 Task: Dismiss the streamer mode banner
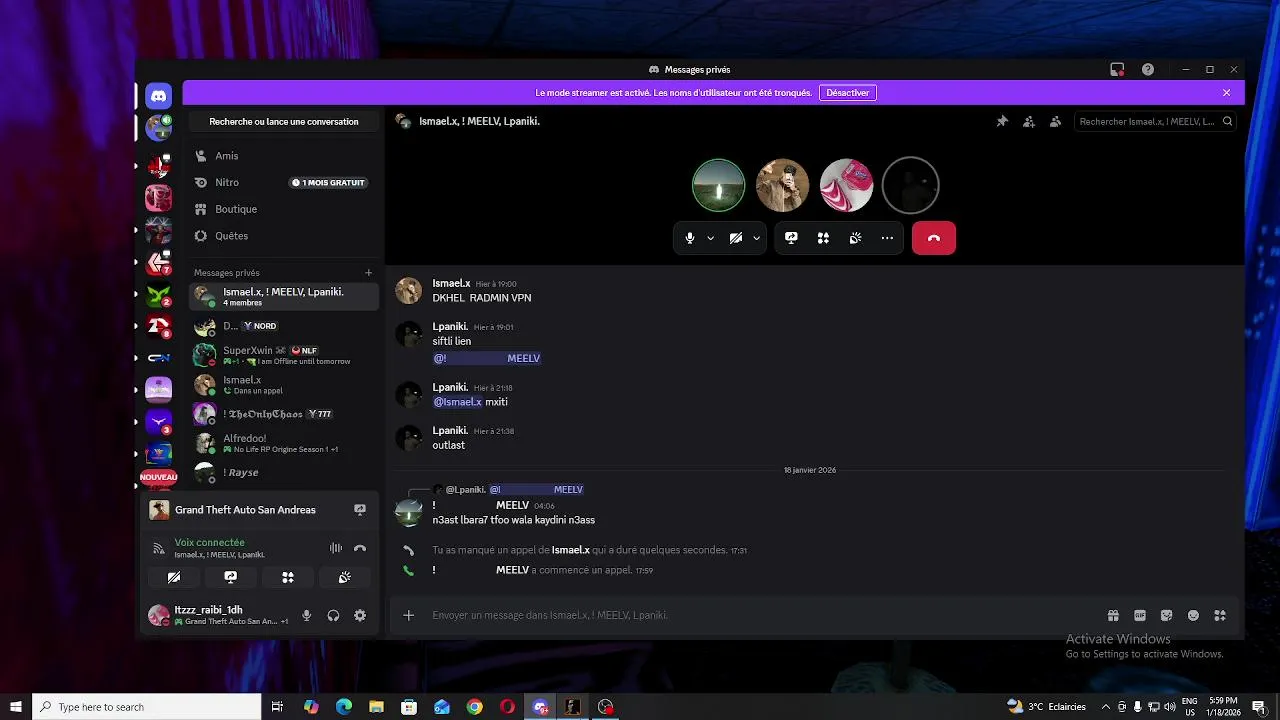(x=1227, y=93)
